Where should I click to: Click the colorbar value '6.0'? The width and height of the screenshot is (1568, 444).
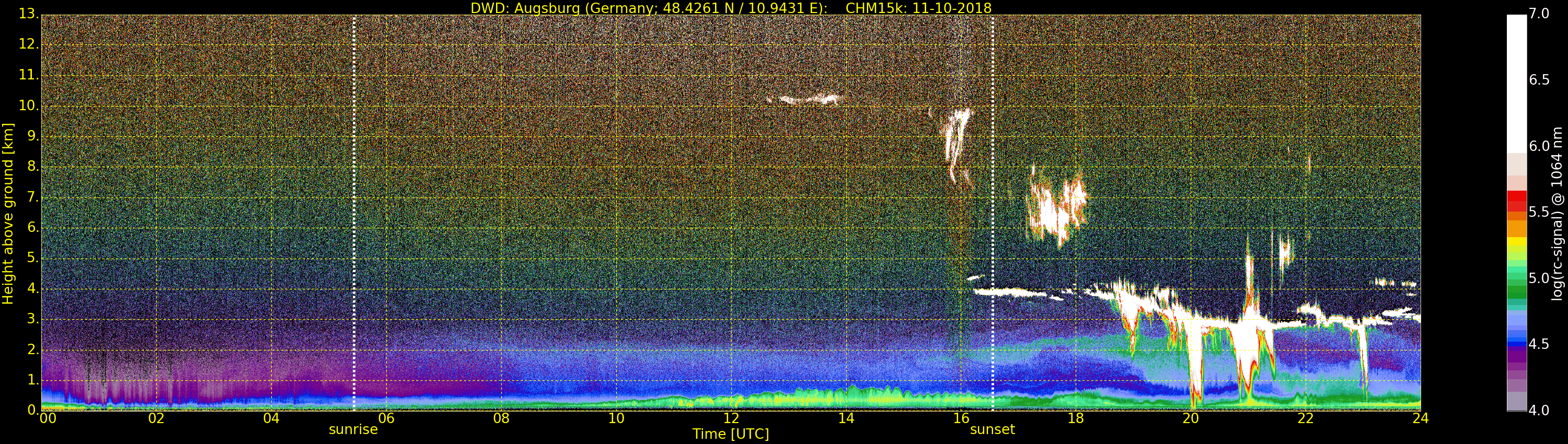point(1539,146)
